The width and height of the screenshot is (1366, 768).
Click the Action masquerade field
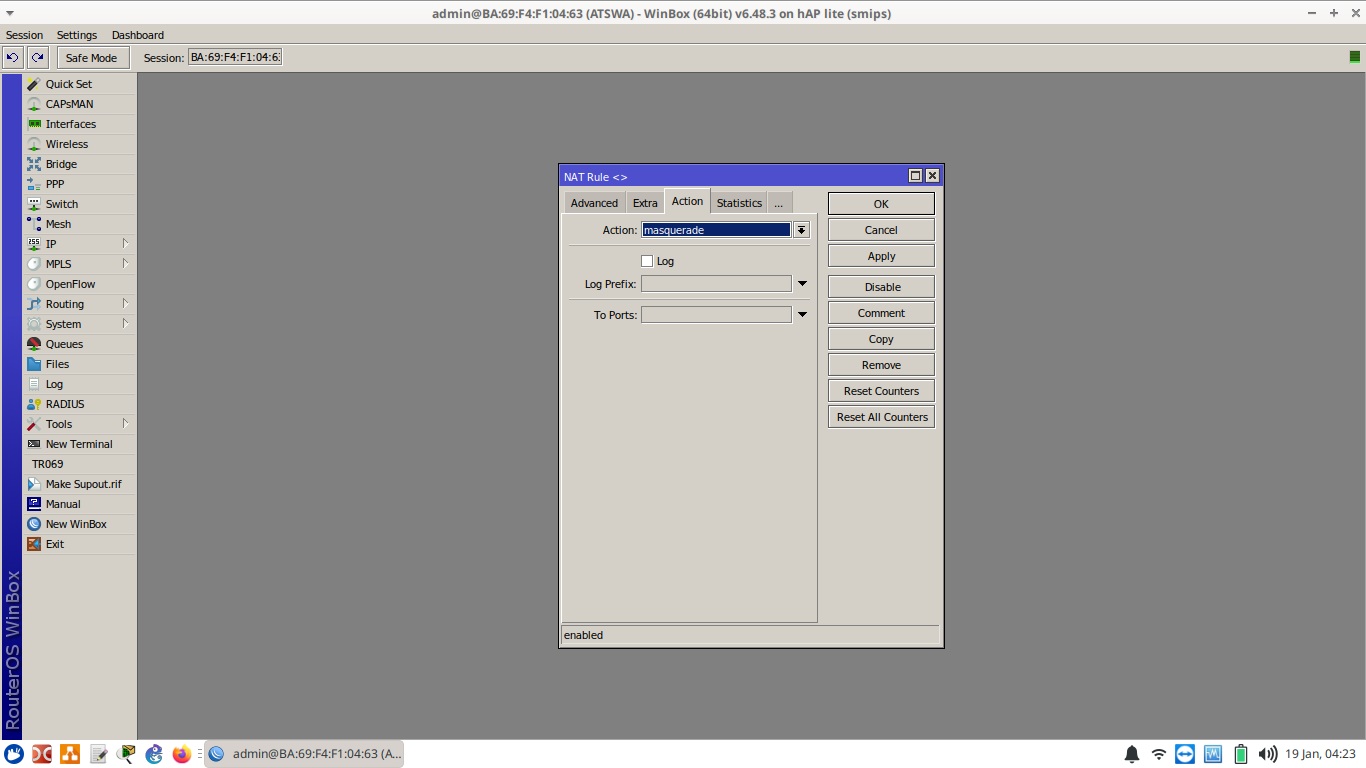pos(716,230)
